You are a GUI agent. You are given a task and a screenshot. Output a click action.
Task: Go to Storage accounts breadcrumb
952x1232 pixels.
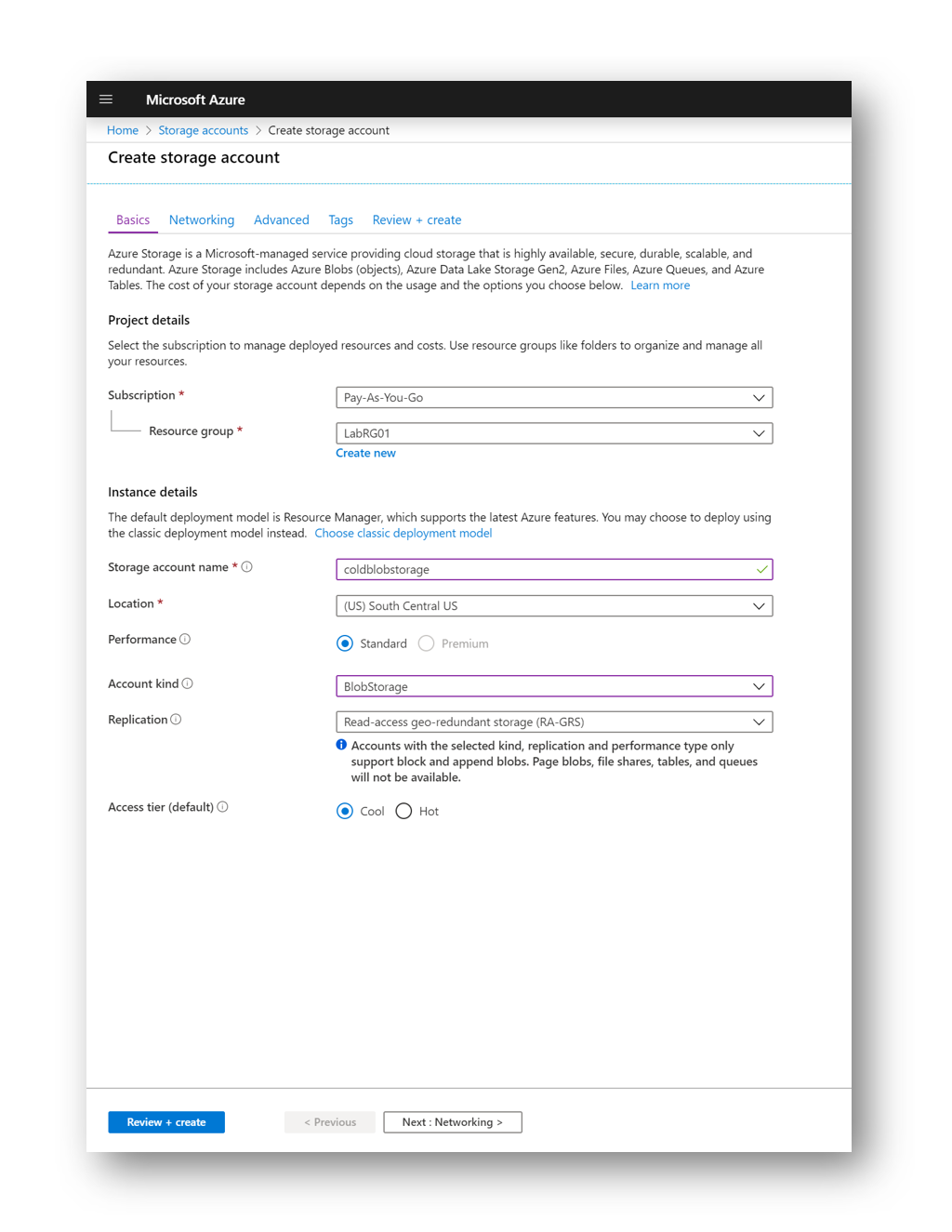(x=204, y=130)
